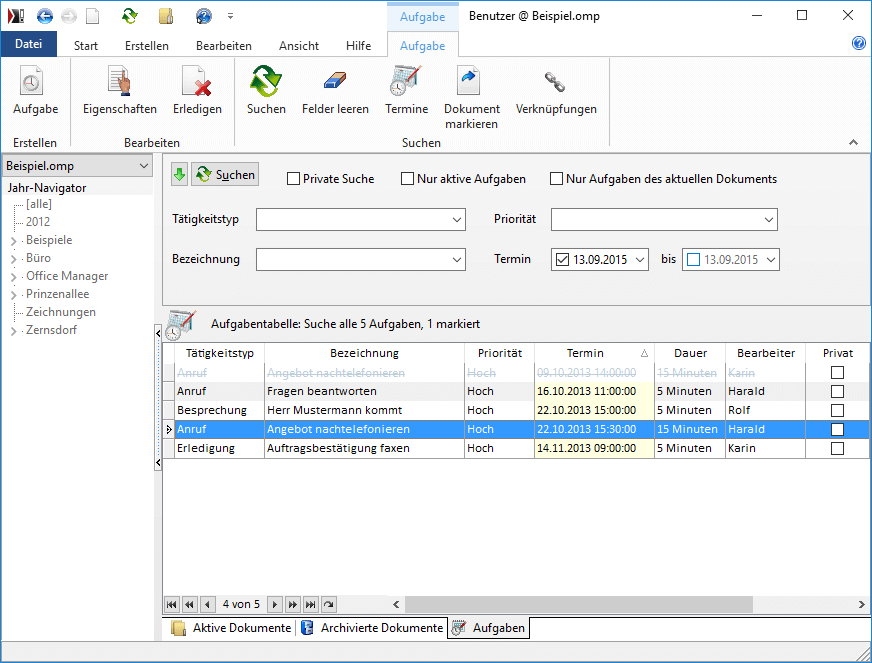
Task: Sort table by Priorität column header
Action: tap(499, 353)
